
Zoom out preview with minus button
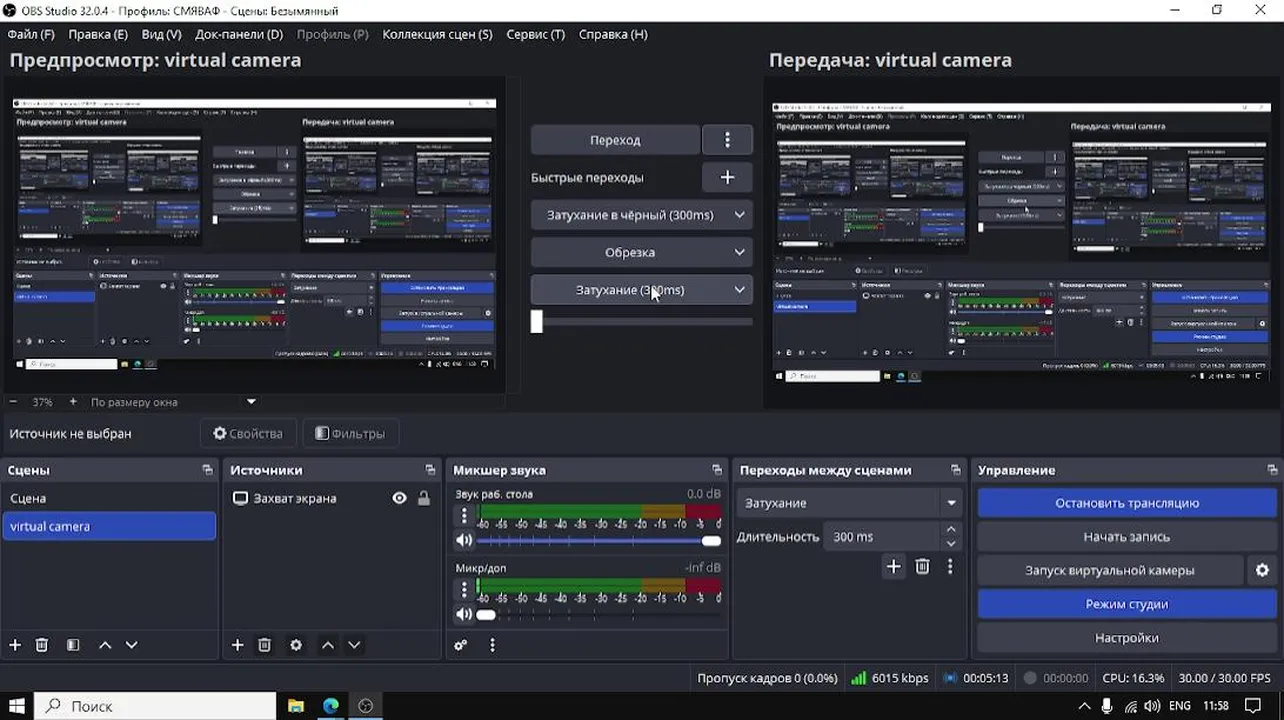[14, 402]
